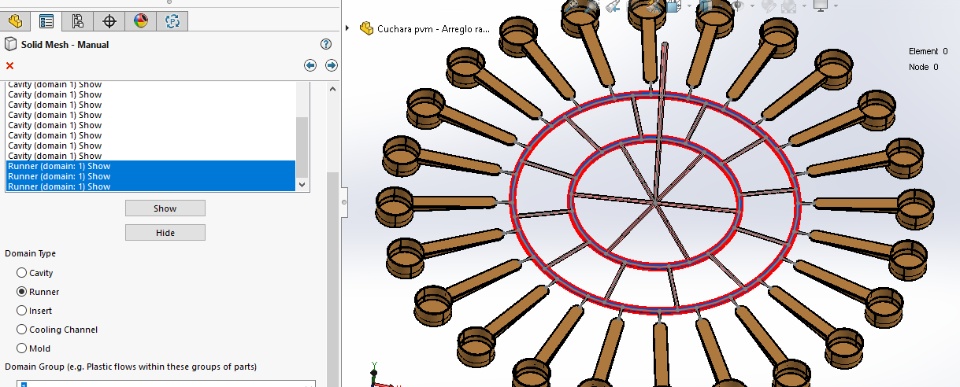The height and width of the screenshot is (387, 960).
Task: Open the ConfigurationManager tab icon
Action: pos(78,21)
